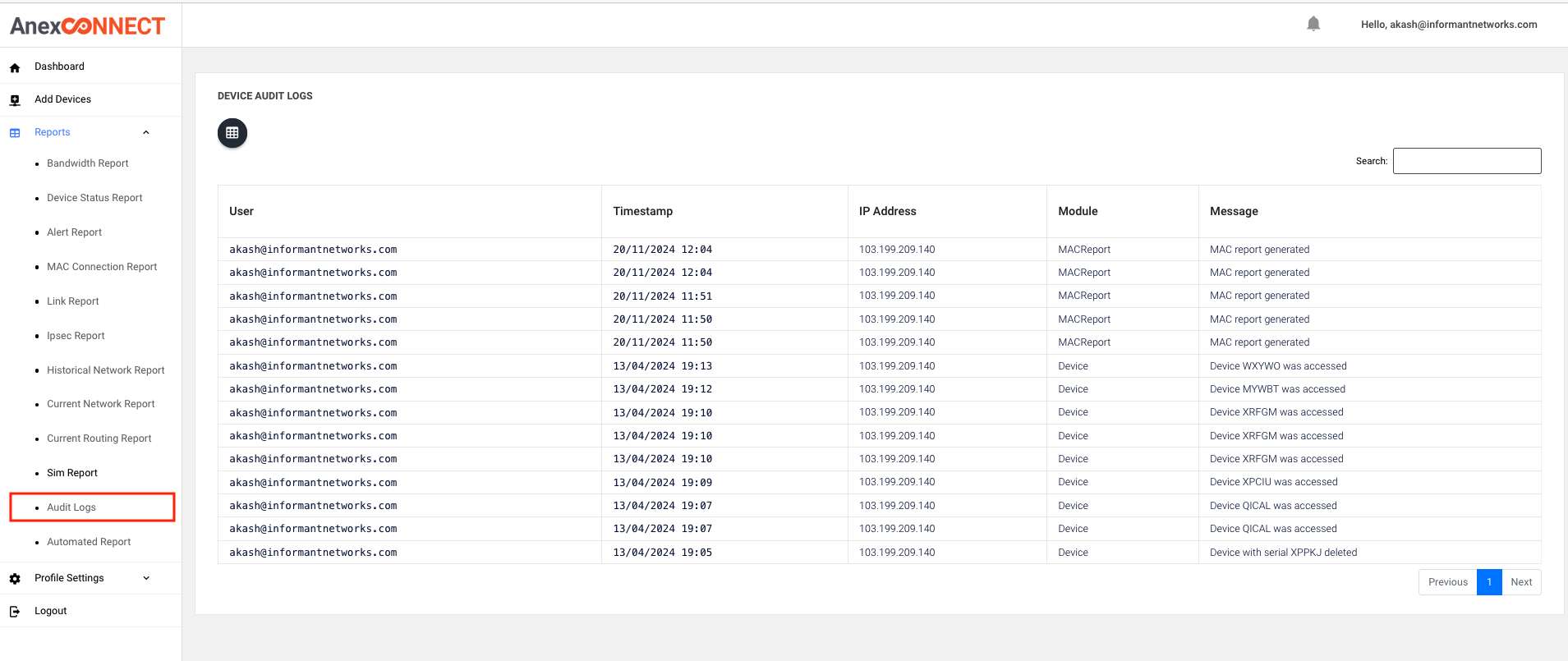Click the AnexConnect logo
Image resolution: width=1568 pixels, height=661 pixels.
[88, 26]
